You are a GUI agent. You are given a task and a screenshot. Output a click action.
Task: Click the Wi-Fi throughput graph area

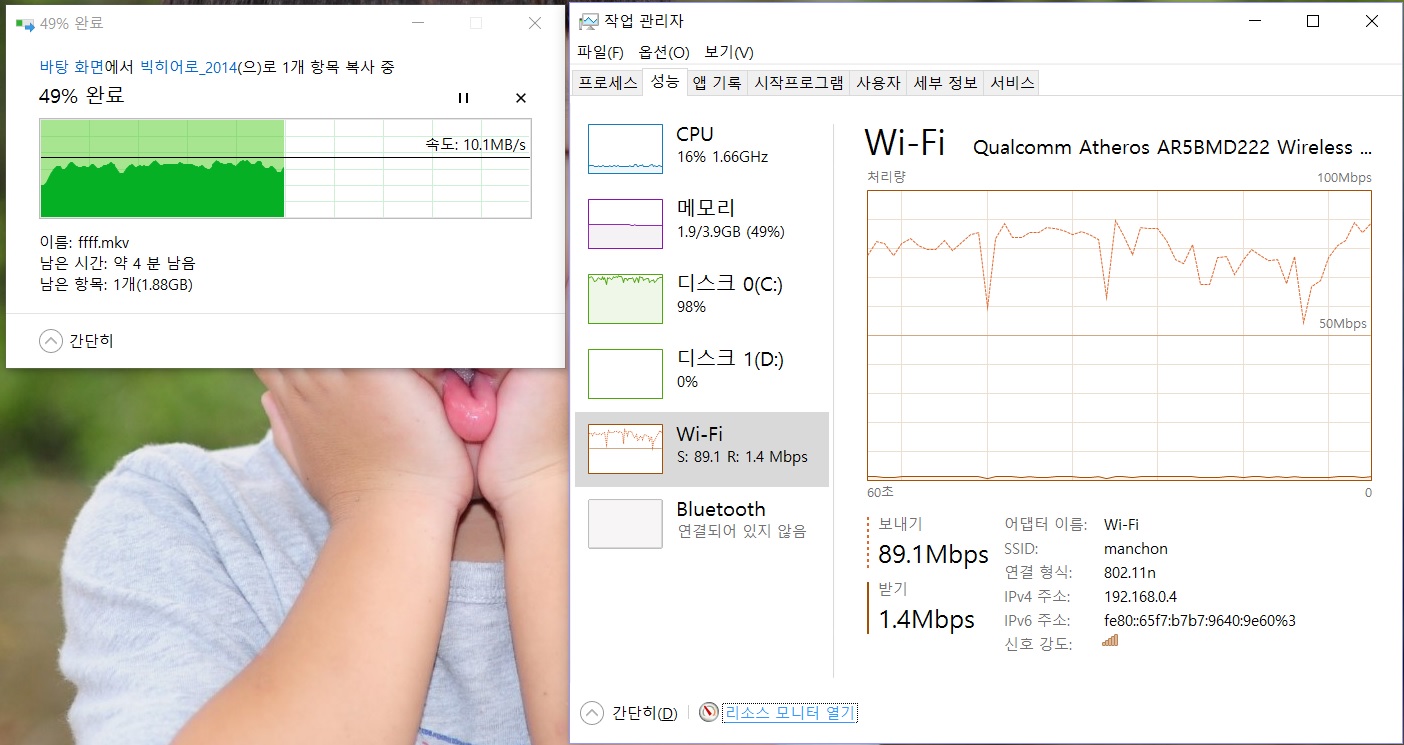1119,336
